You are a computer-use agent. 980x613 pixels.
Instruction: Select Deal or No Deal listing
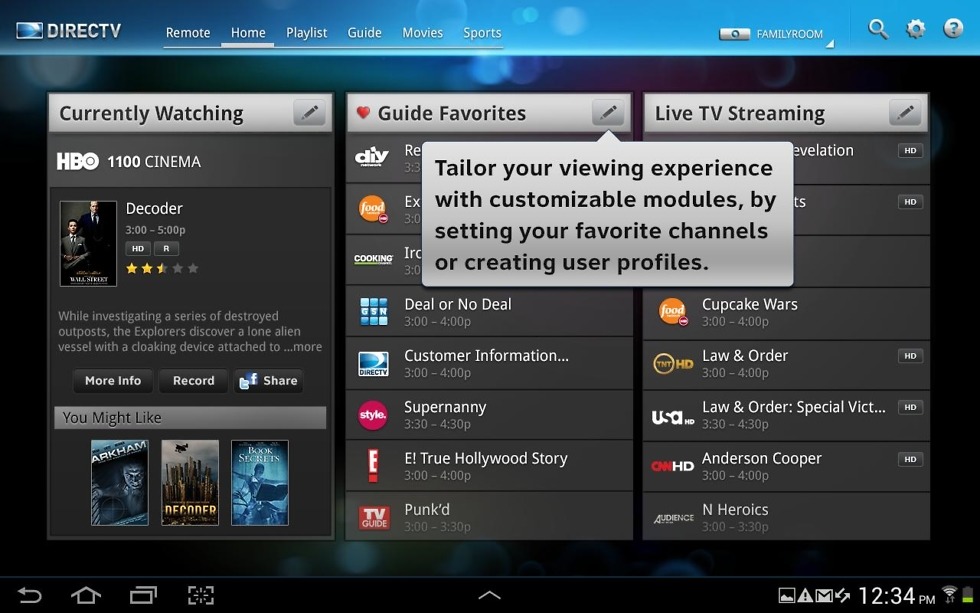[x=489, y=312]
